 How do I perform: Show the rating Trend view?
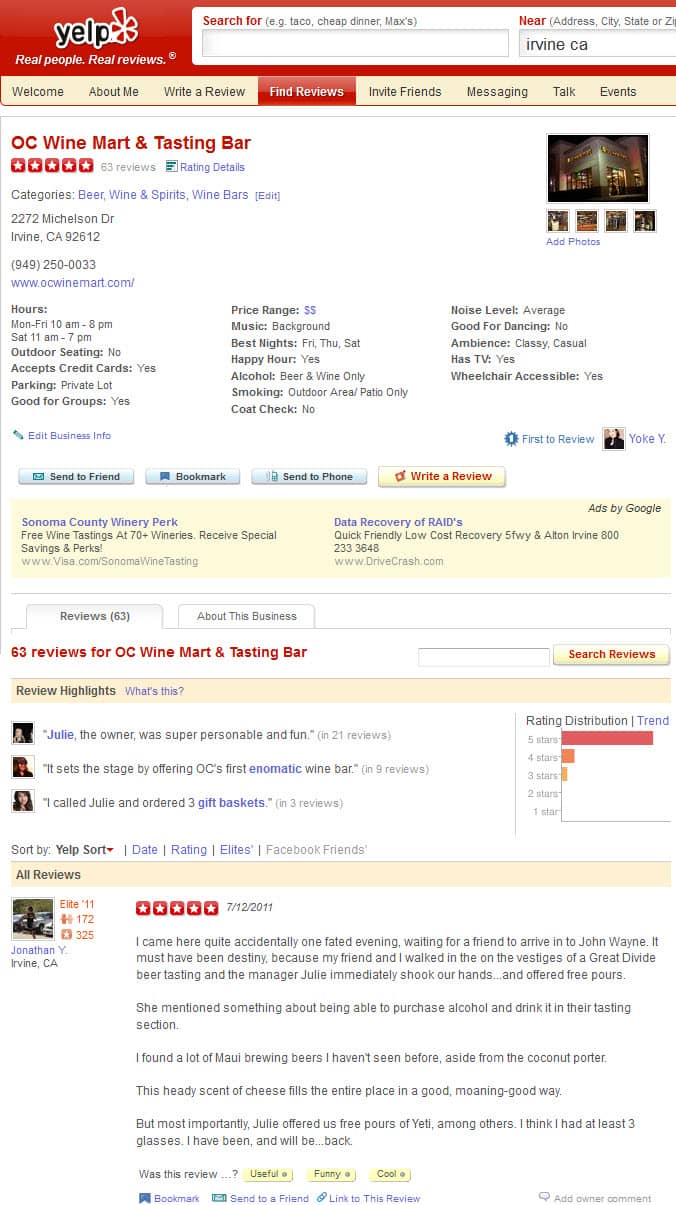click(653, 720)
